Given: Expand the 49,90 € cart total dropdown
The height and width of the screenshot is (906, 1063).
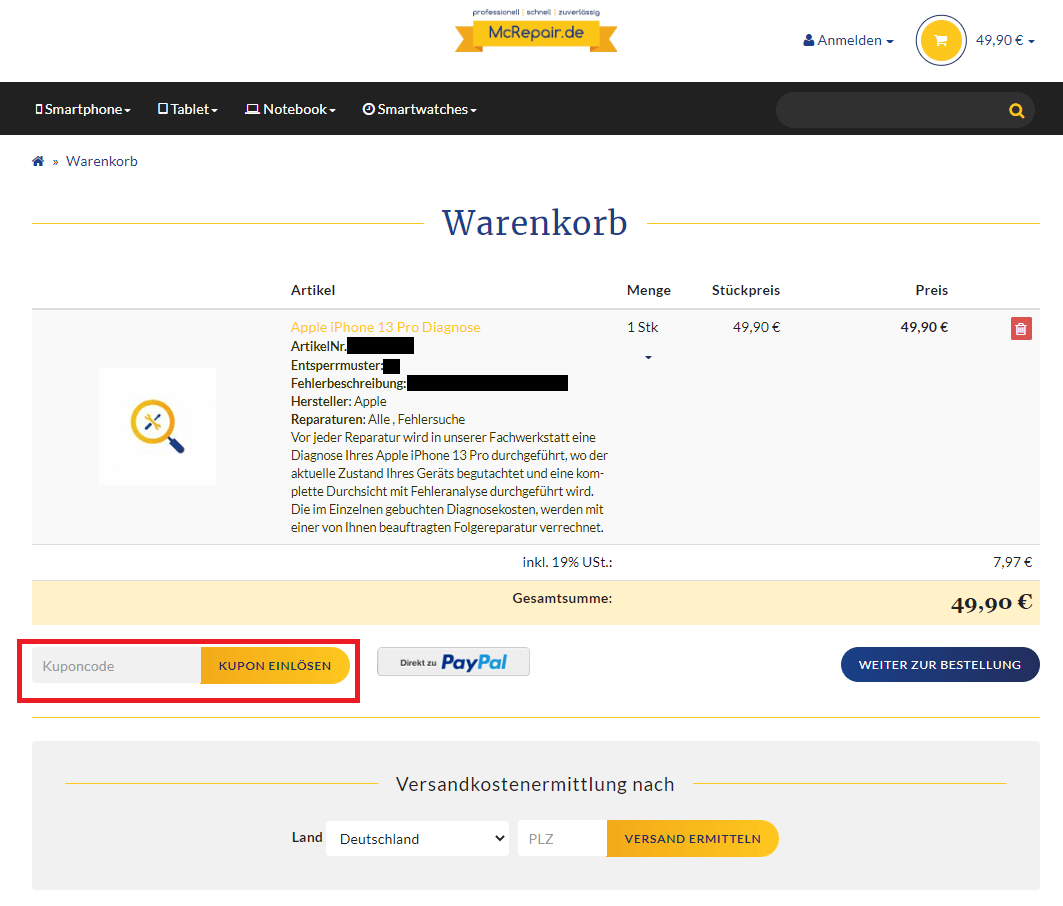Looking at the screenshot, I should click(1005, 41).
